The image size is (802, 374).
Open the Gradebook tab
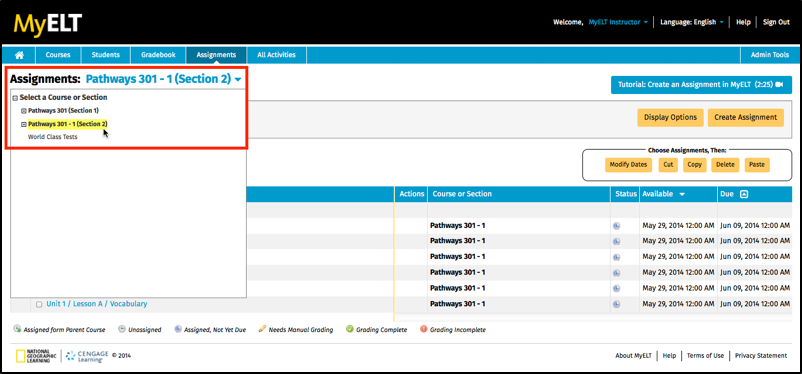(x=158, y=55)
